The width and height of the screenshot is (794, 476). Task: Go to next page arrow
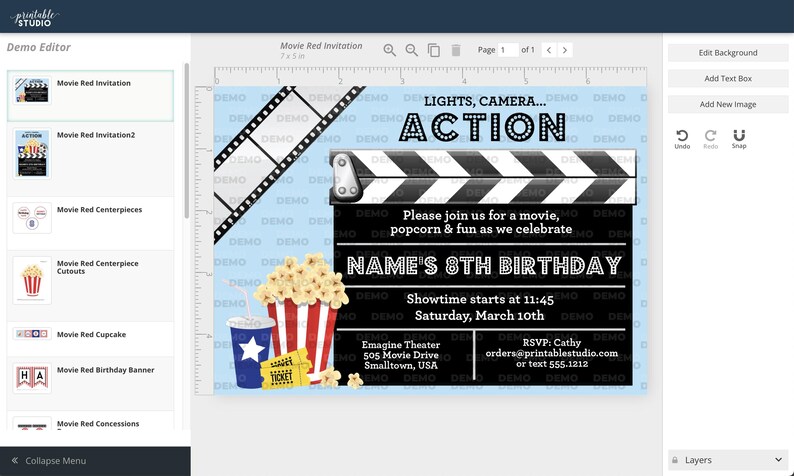[x=565, y=50]
